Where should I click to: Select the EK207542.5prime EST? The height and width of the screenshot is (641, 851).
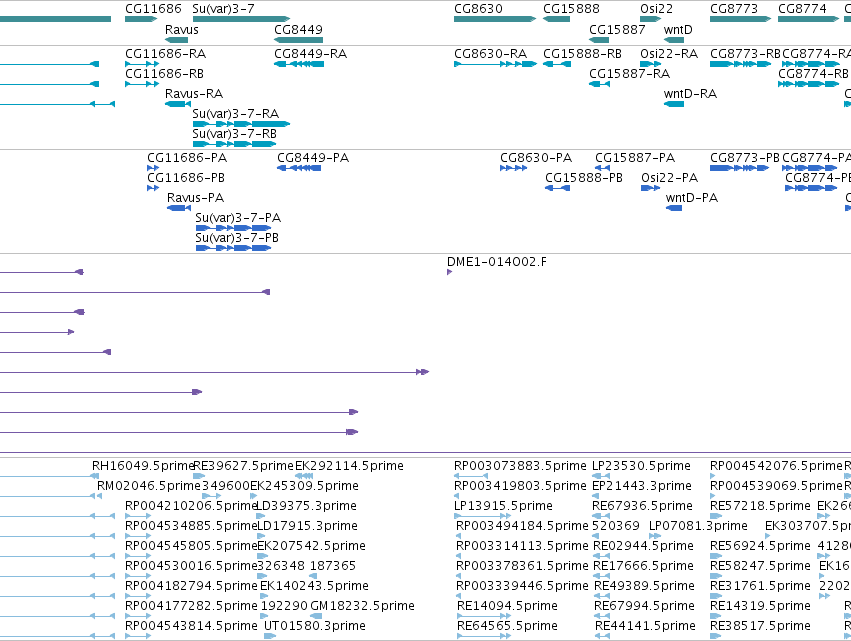click(263, 556)
